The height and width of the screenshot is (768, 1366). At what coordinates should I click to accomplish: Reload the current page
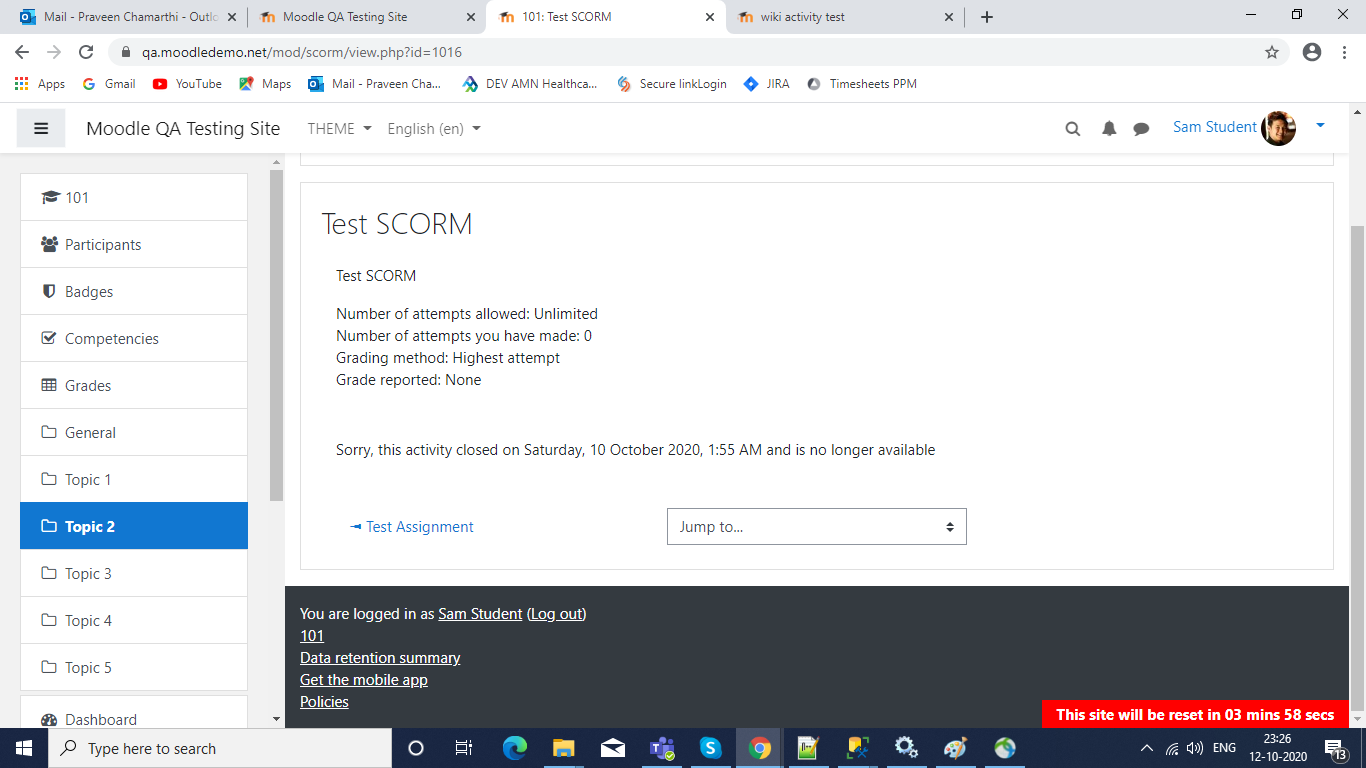click(x=86, y=52)
